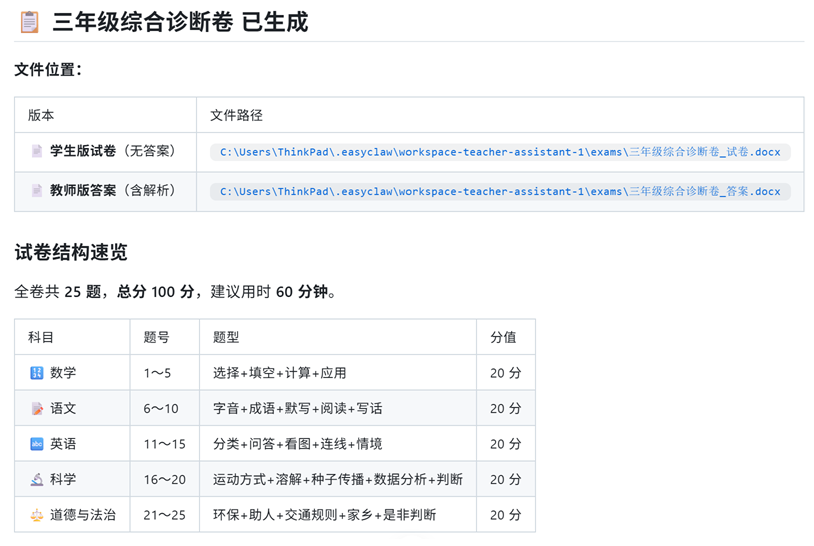Click the 题型 column header
The height and width of the screenshot is (546, 814).
[x=226, y=337]
